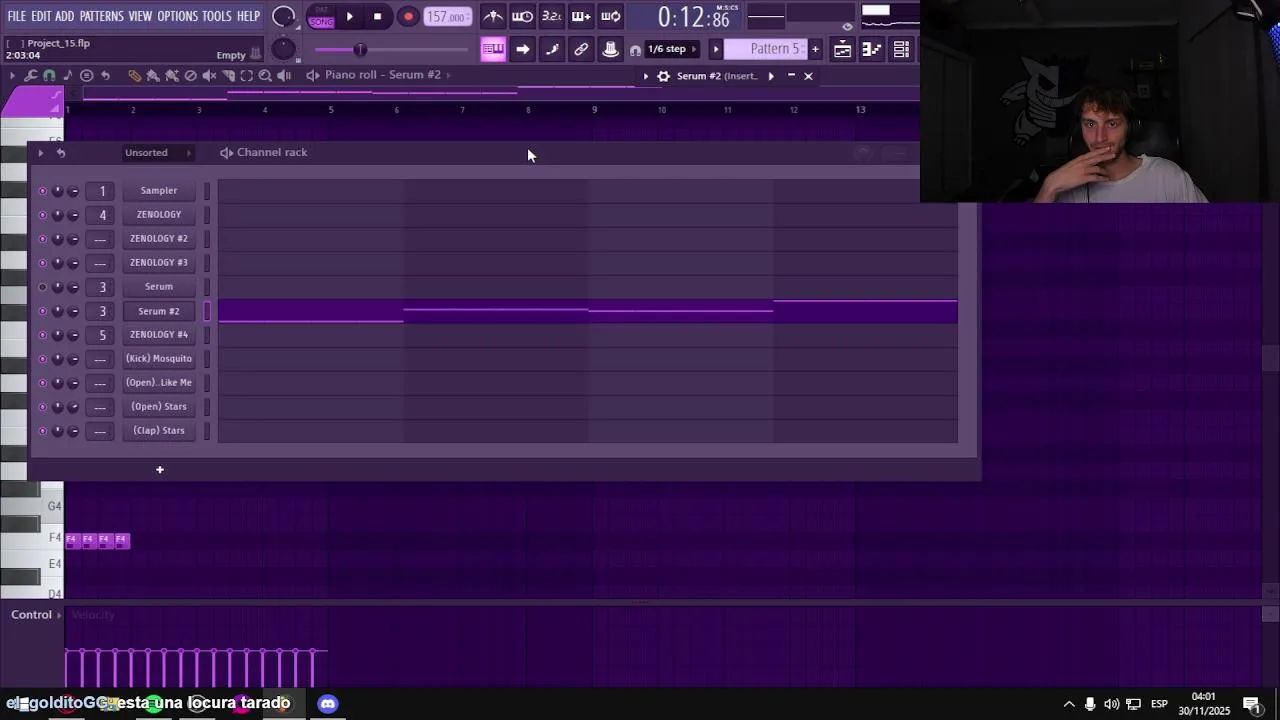Arm the Record button
1280x720 pixels.
pos(408,16)
